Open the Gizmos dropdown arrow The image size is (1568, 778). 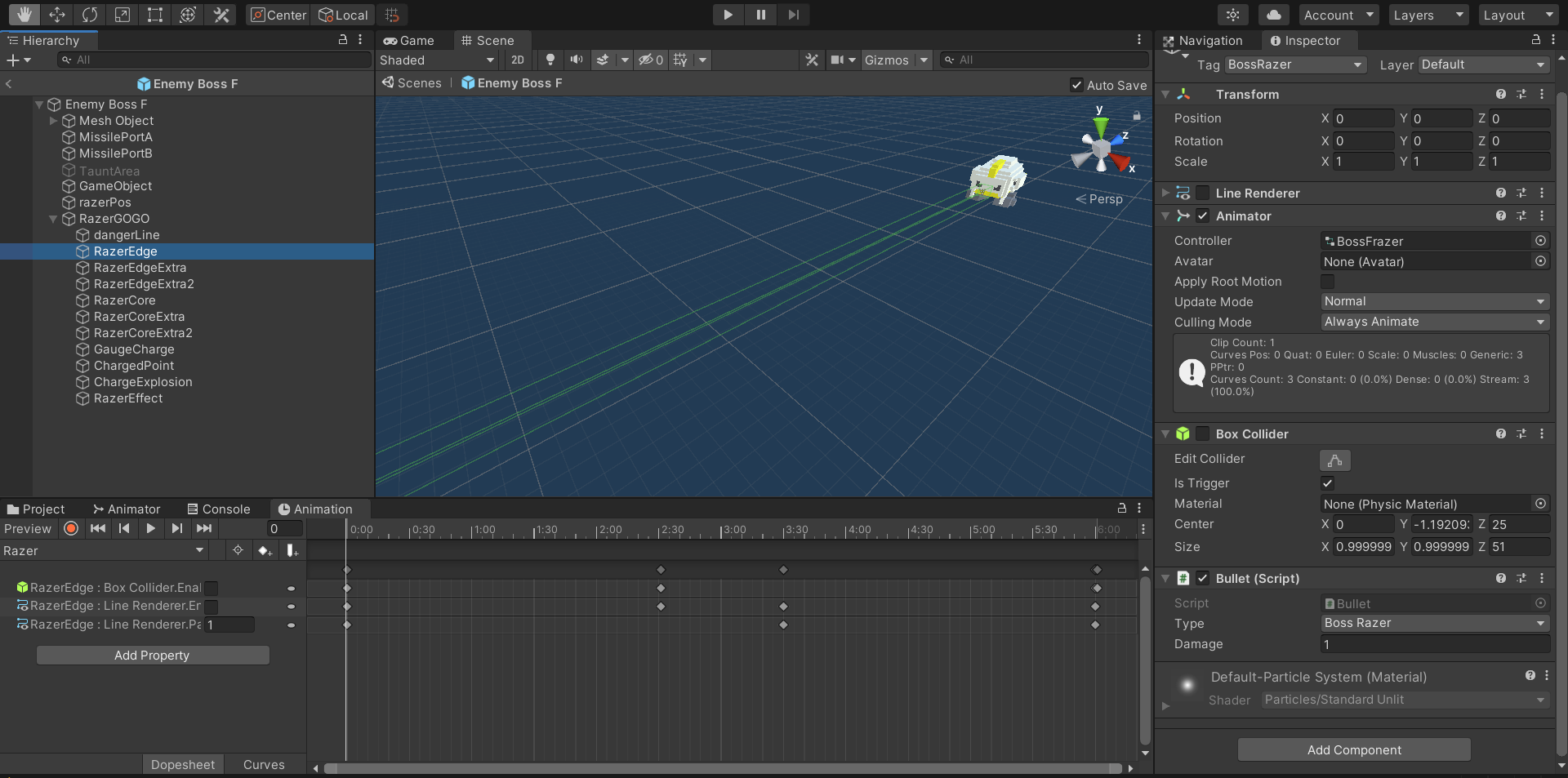point(924,60)
